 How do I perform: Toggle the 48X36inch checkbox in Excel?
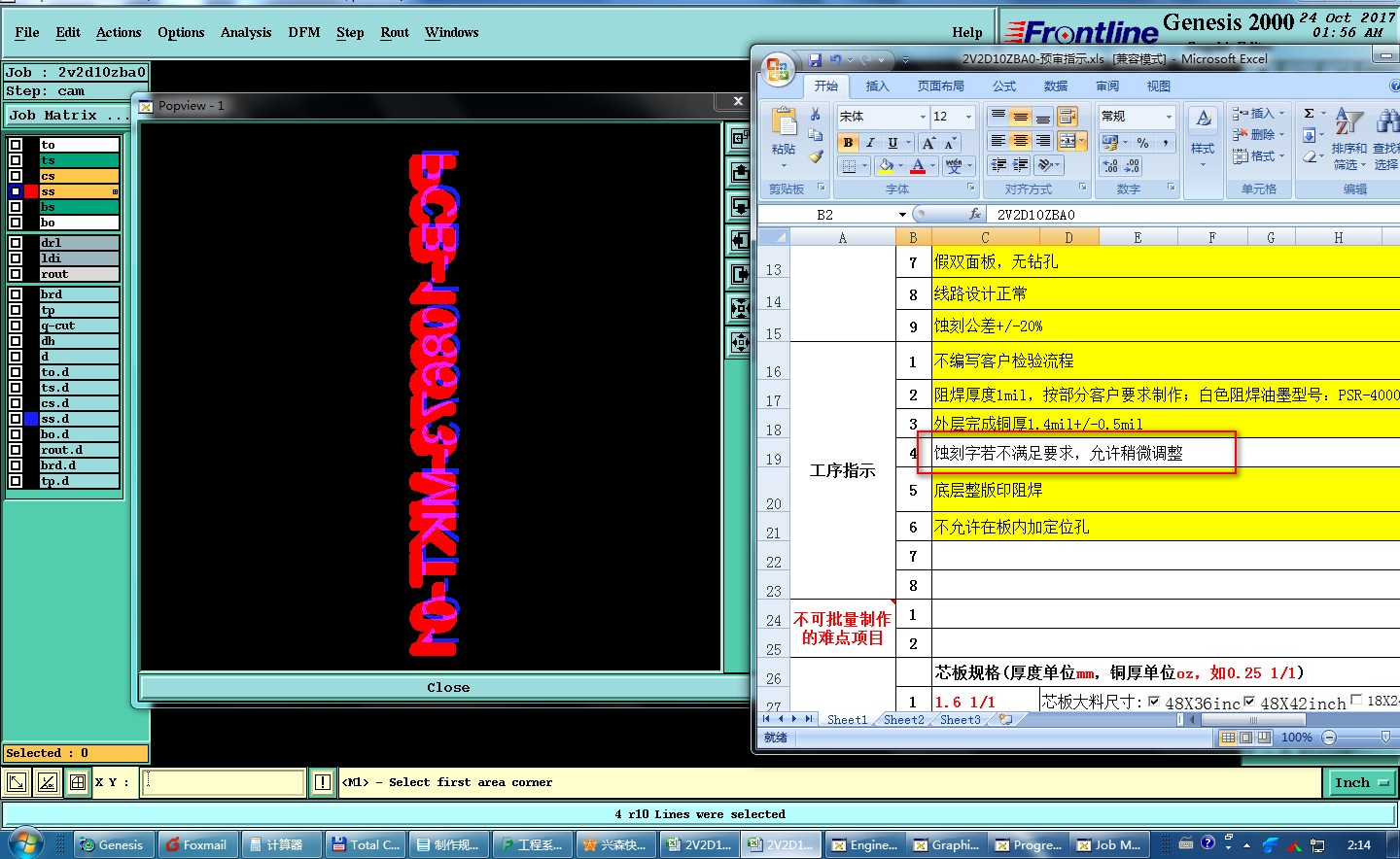pyautogui.click(x=1154, y=701)
